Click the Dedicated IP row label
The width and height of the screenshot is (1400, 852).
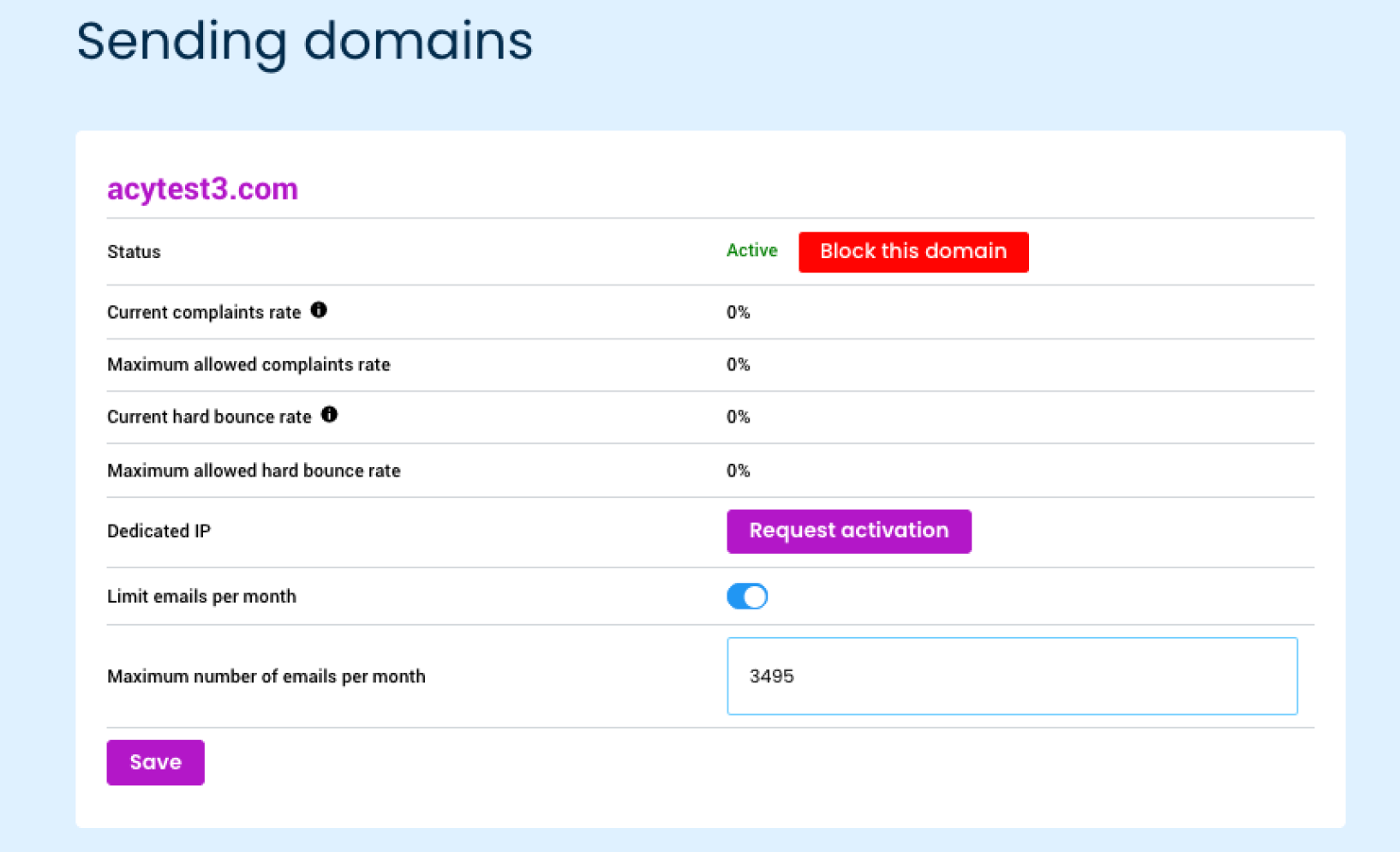pos(159,531)
